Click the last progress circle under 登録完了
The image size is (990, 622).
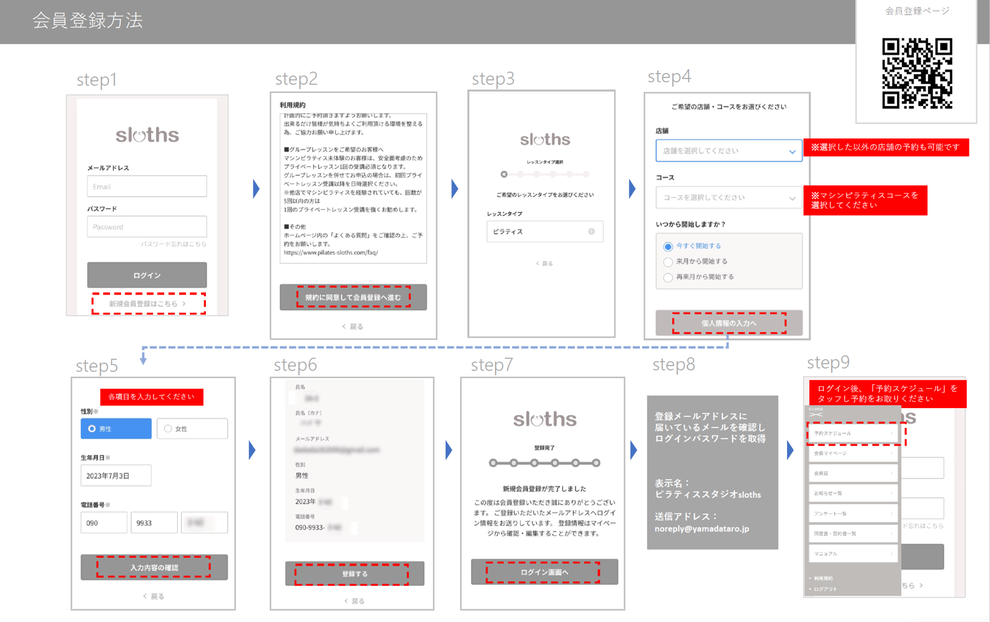tap(595, 463)
